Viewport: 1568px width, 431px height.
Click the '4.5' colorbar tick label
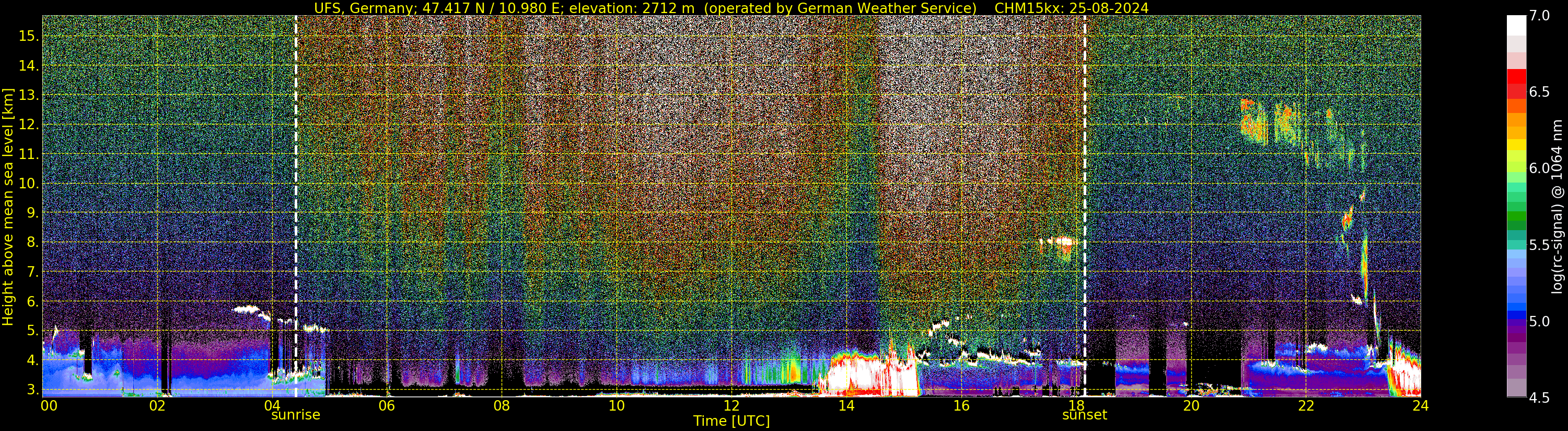1539,398
